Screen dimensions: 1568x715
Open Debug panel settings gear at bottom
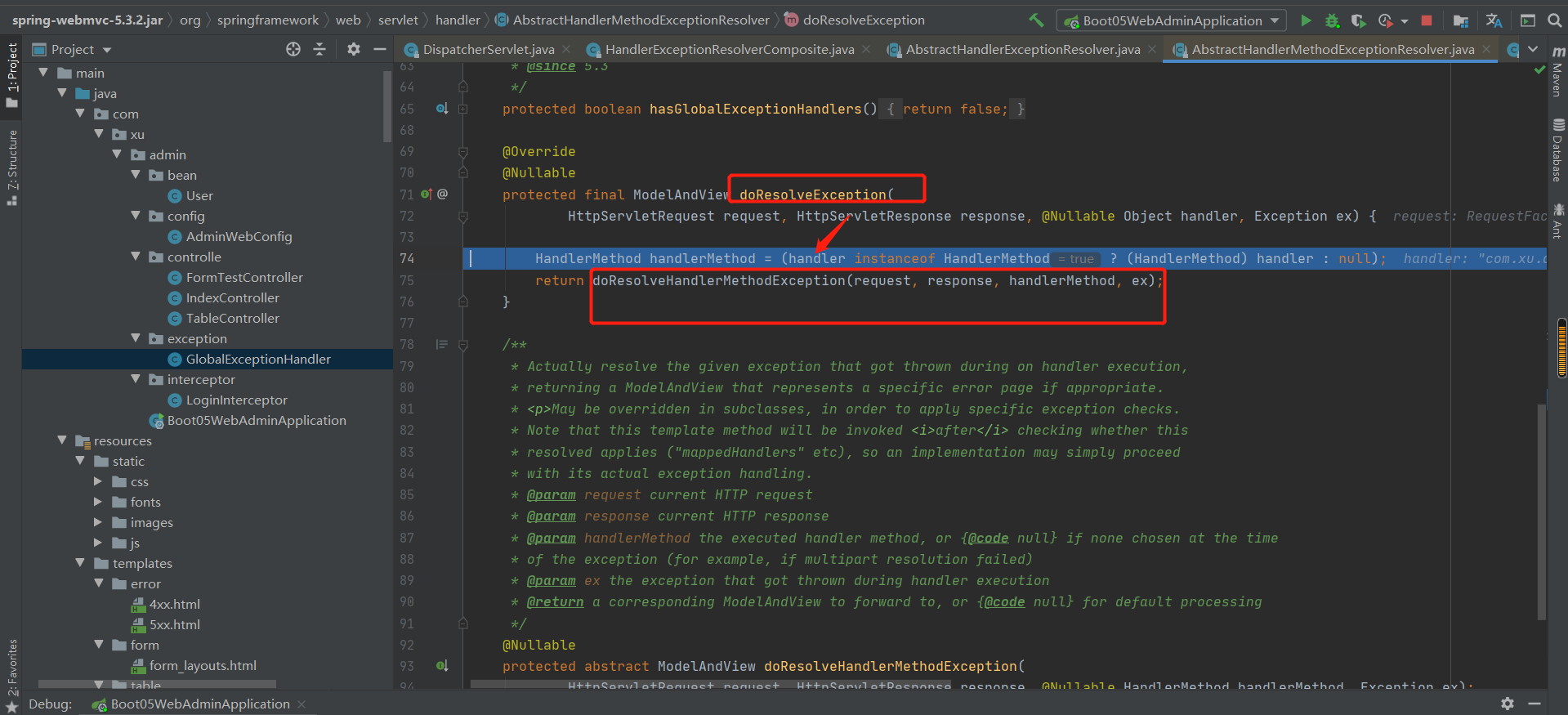pos(1508,704)
